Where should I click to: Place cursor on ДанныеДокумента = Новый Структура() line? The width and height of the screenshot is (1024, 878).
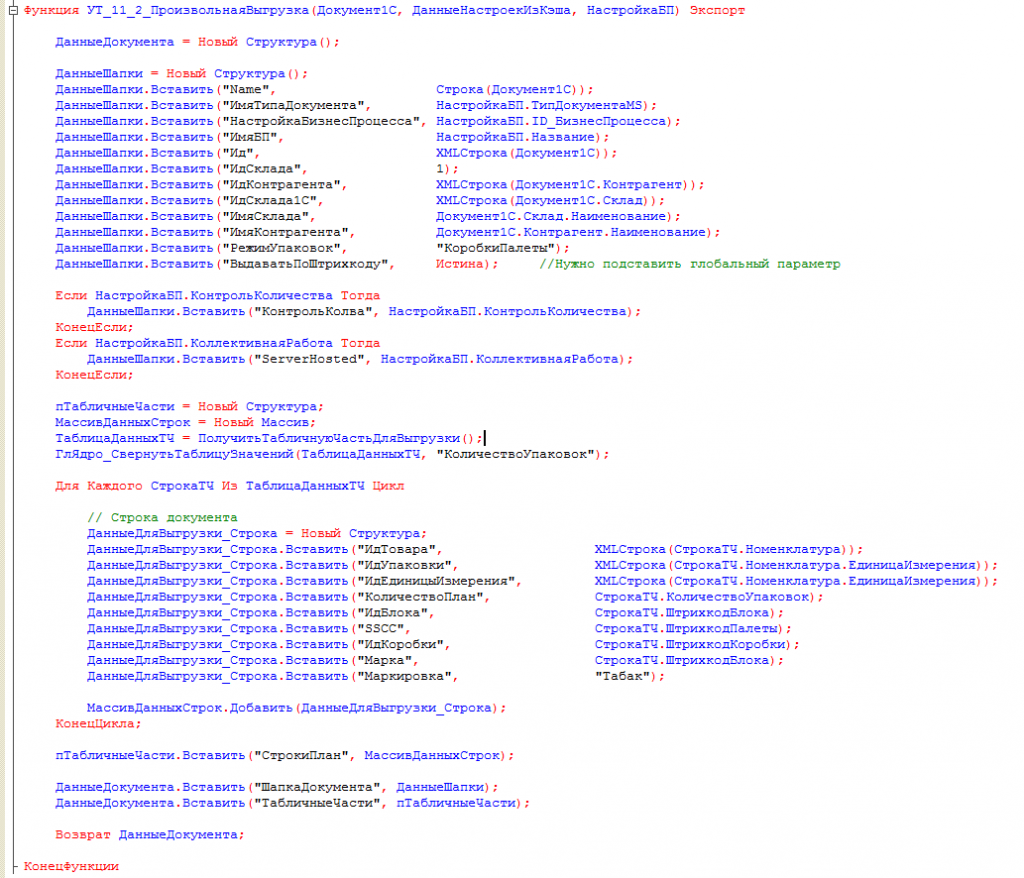coord(197,42)
